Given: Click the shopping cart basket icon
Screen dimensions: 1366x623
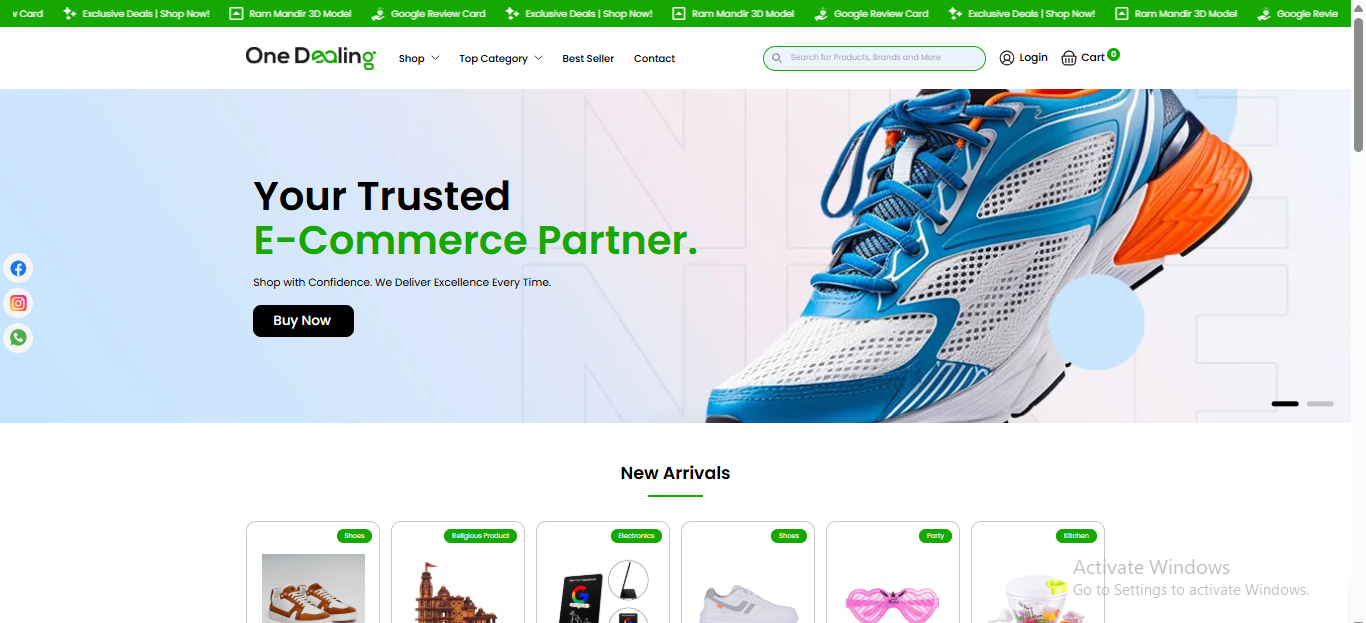Looking at the screenshot, I should click(1069, 58).
